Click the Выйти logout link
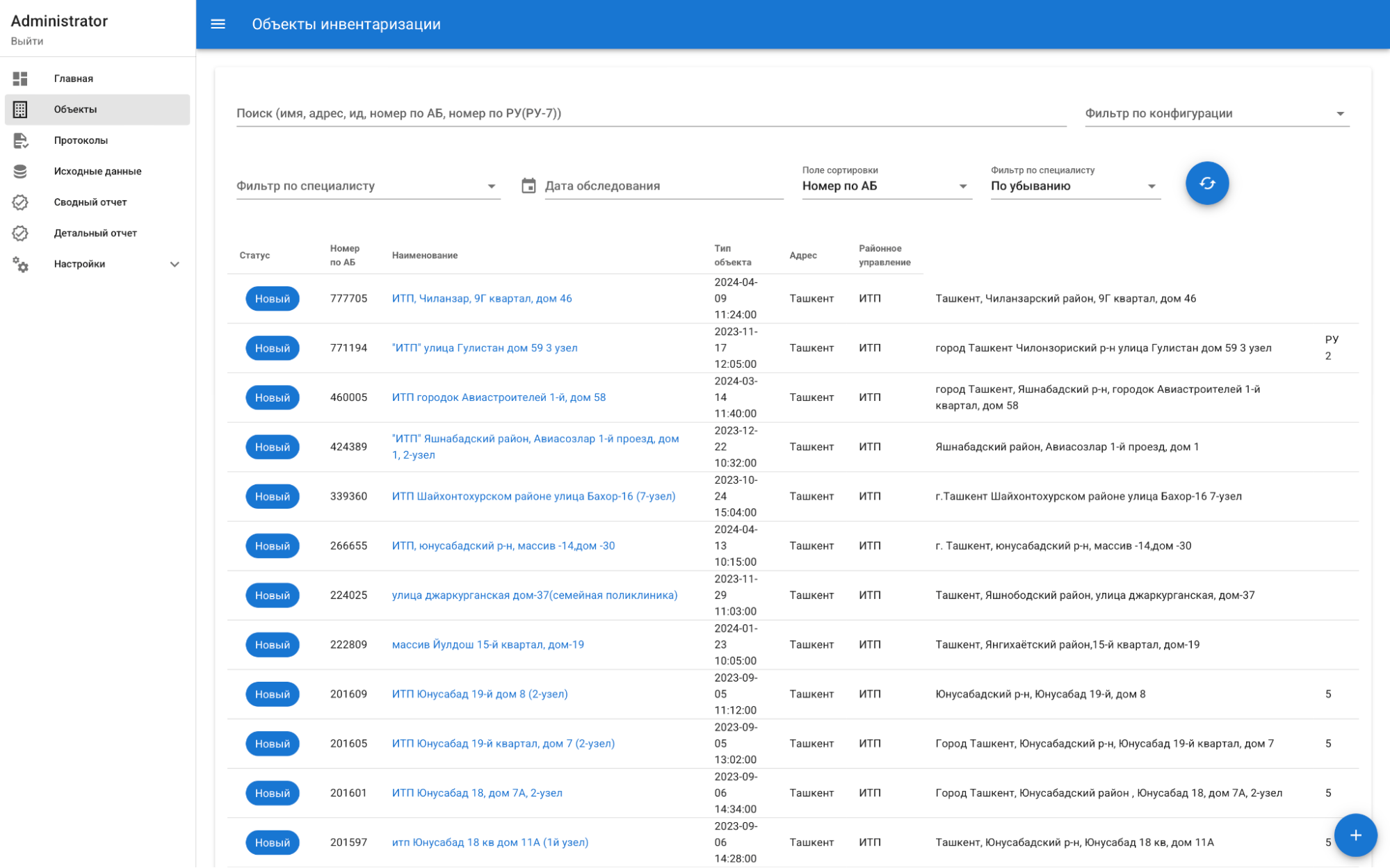1390x868 pixels. [x=27, y=41]
